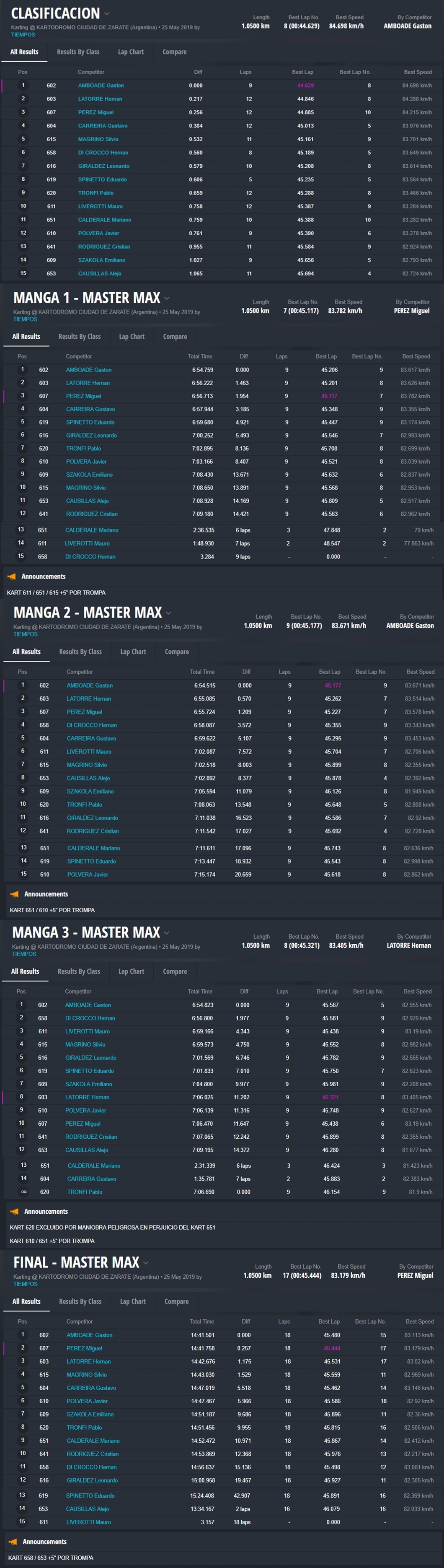
Task: Click PEREZ Miguel in the Final results table
Action: tap(84, 1348)
